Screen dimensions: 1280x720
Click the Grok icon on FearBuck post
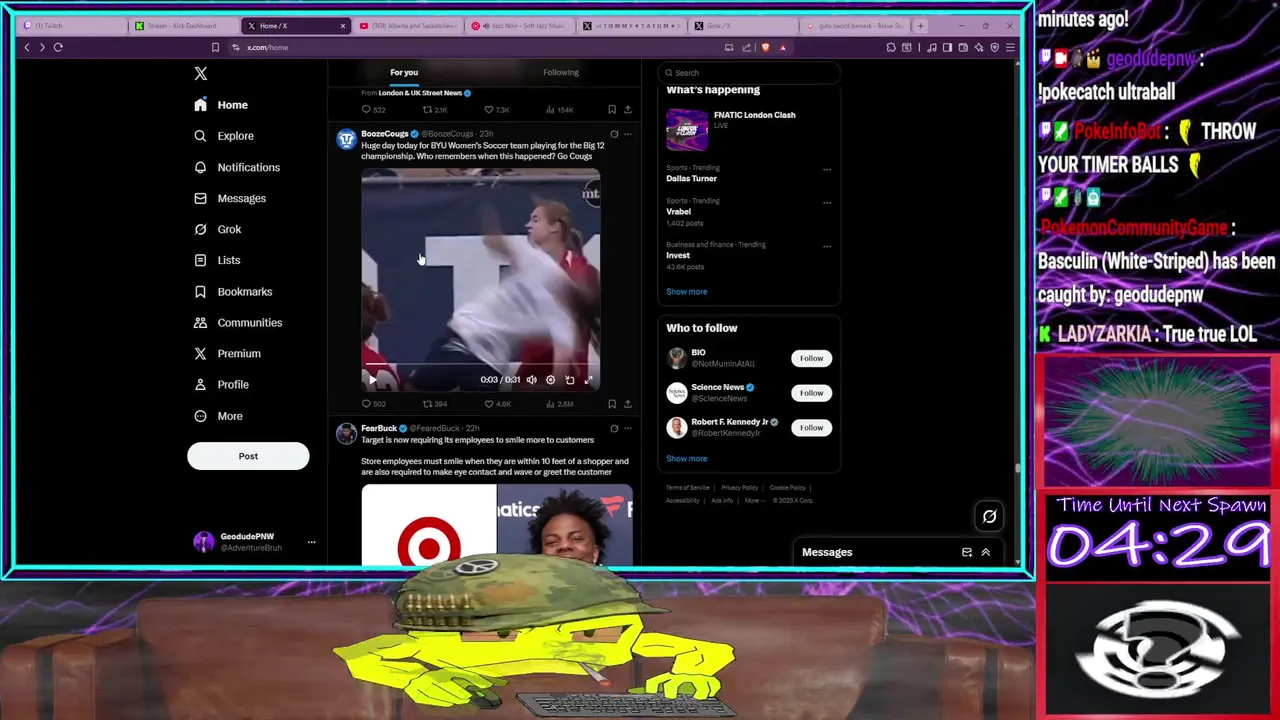614,428
